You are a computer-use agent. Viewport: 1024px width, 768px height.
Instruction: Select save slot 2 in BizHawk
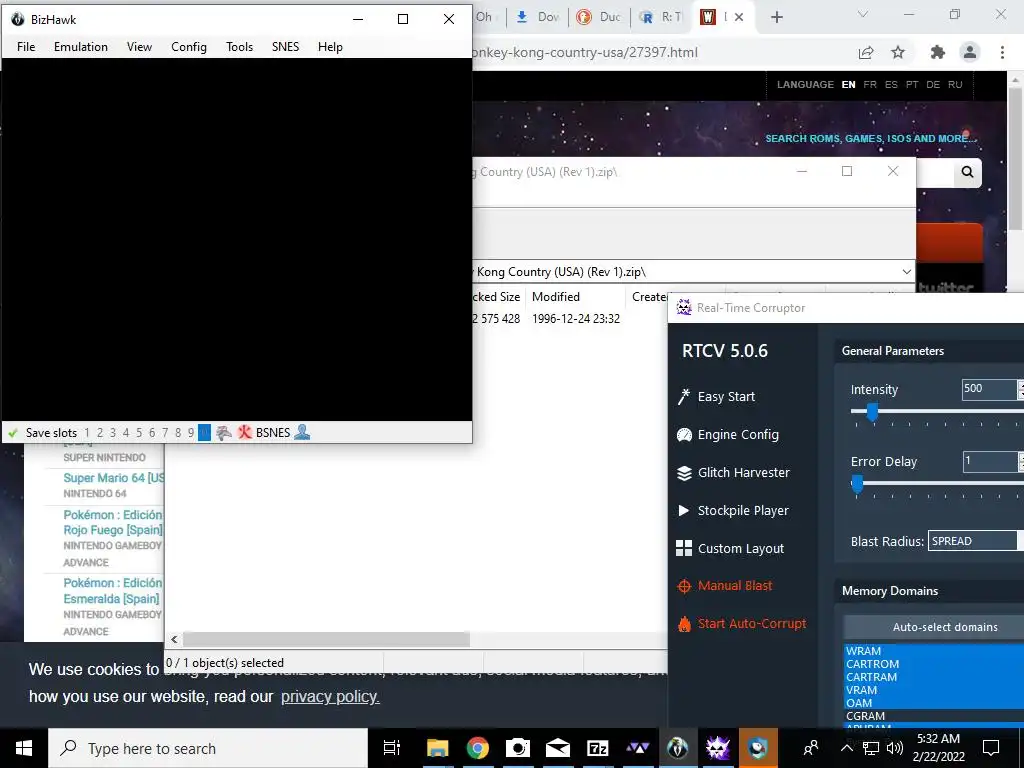point(100,433)
